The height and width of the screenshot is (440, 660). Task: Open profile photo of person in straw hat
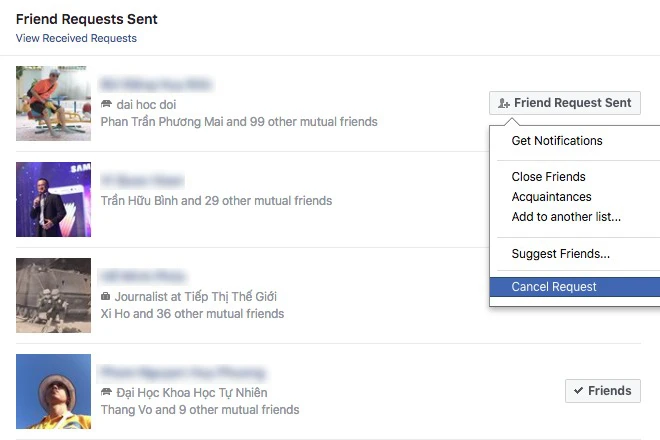click(x=53, y=391)
